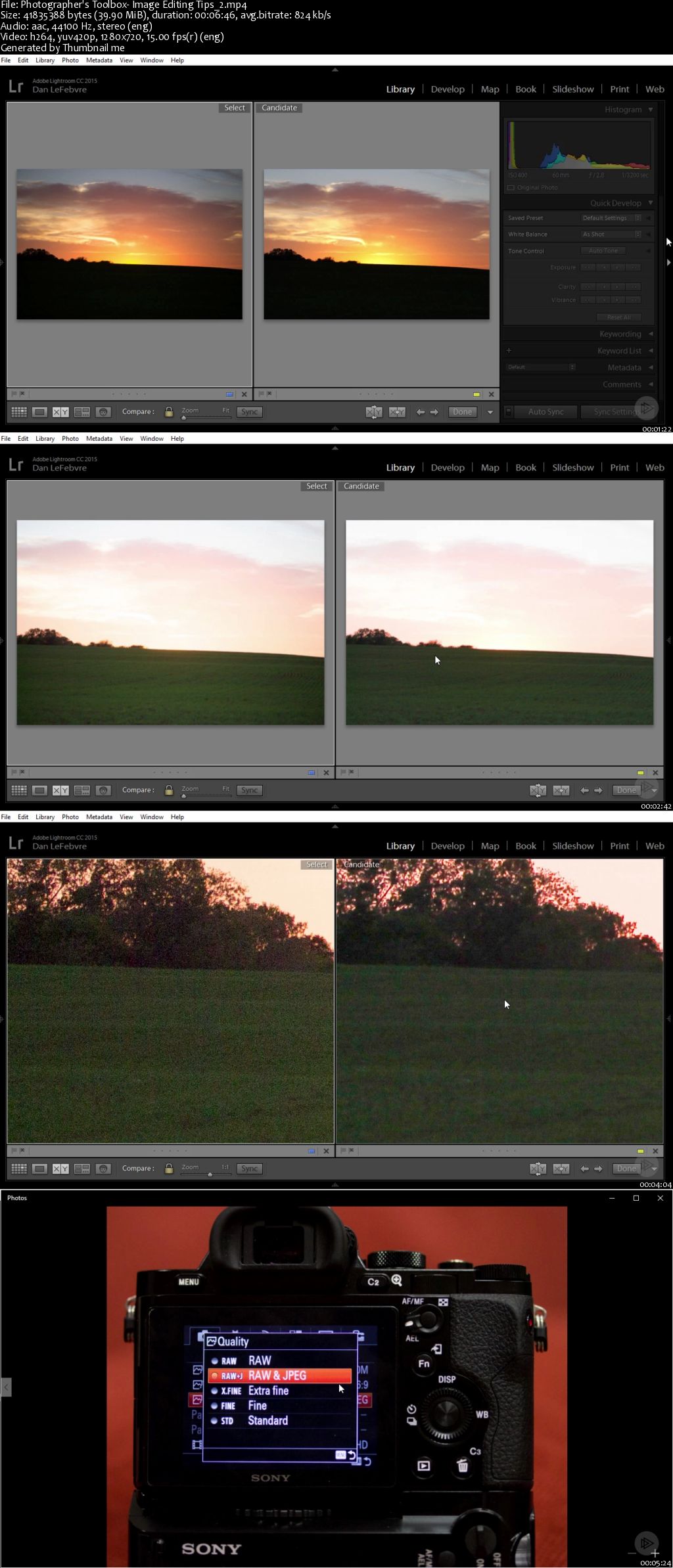Viewport: 673px width, 1568px height.
Task: Go to previous image in Photos window
Action: 6,1387
